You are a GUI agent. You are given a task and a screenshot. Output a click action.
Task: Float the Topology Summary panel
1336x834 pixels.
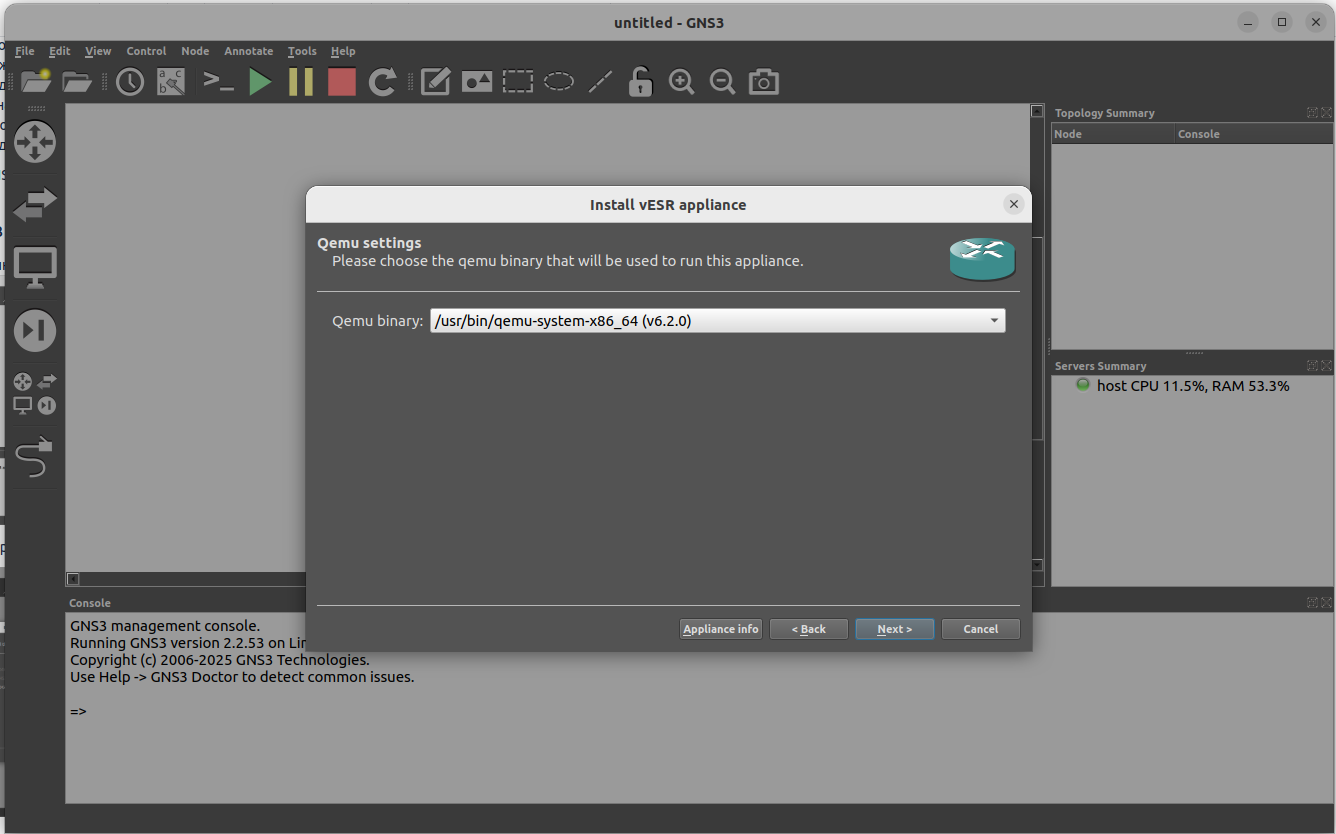[1312, 113]
